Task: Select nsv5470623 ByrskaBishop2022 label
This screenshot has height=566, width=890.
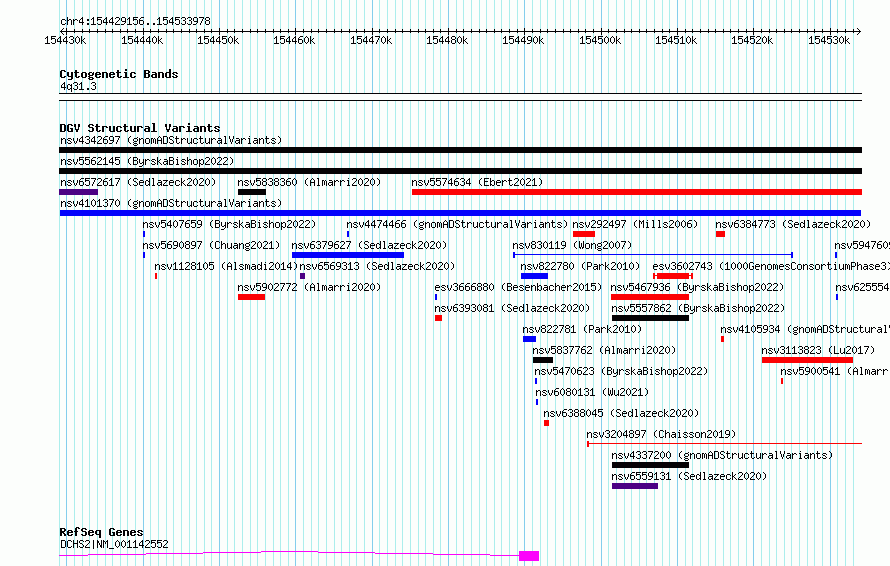Action: [x=622, y=371]
